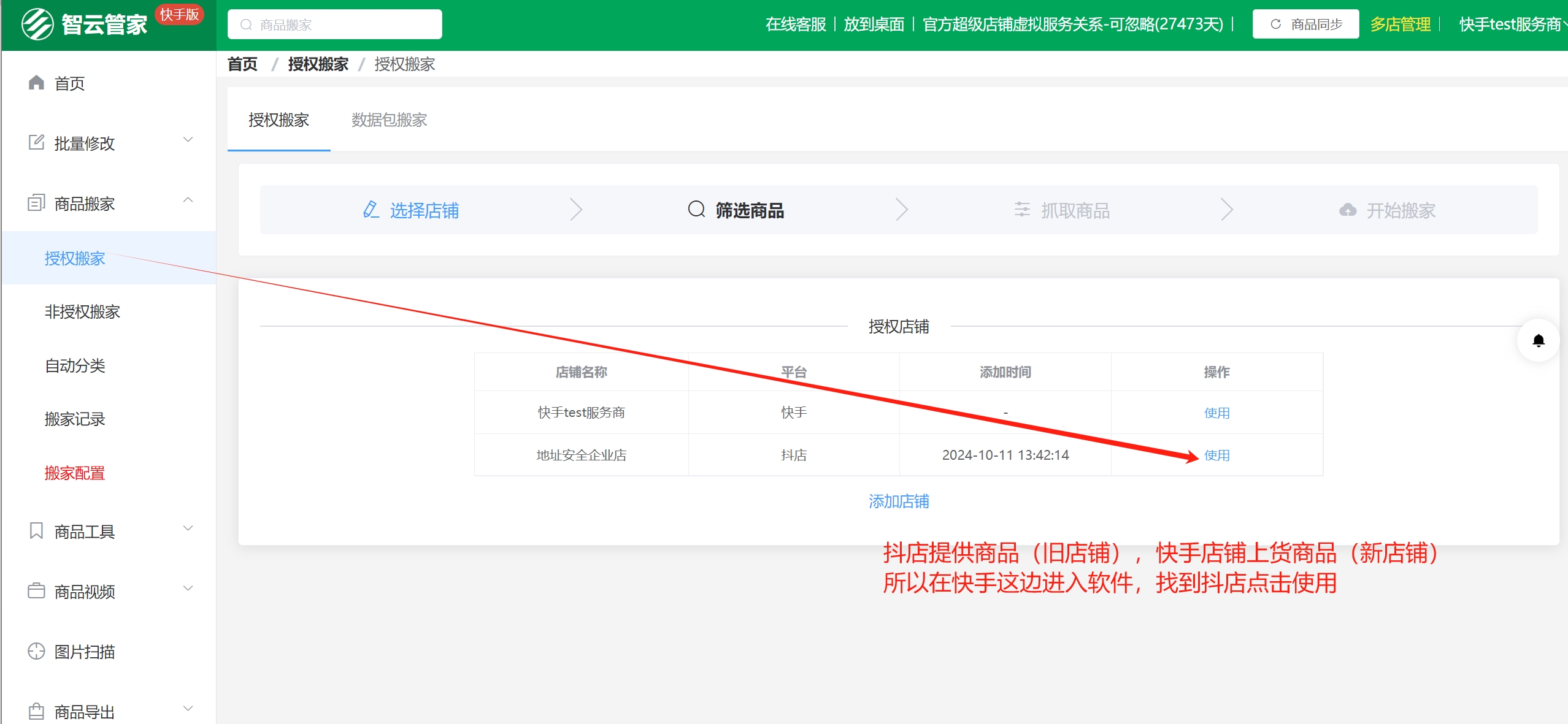Click the 筛选商品 step label
This screenshot has width=1568, height=724.
(750, 210)
